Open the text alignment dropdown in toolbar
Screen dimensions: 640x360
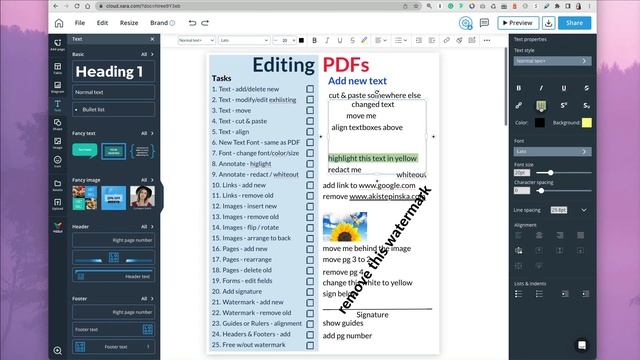[x=380, y=40]
